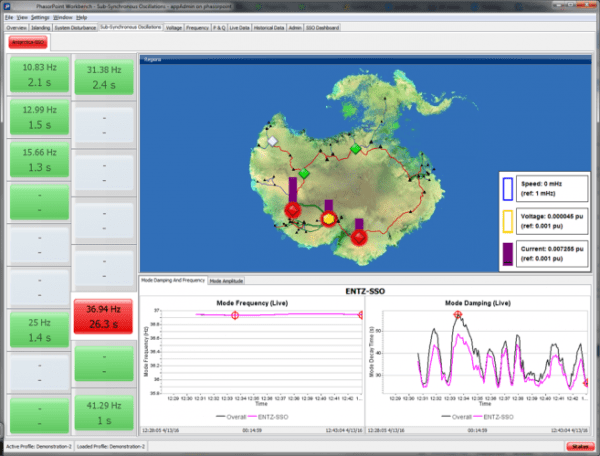Switch to the Admin tab
The width and height of the screenshot is (600, 456).
point(295,28)
